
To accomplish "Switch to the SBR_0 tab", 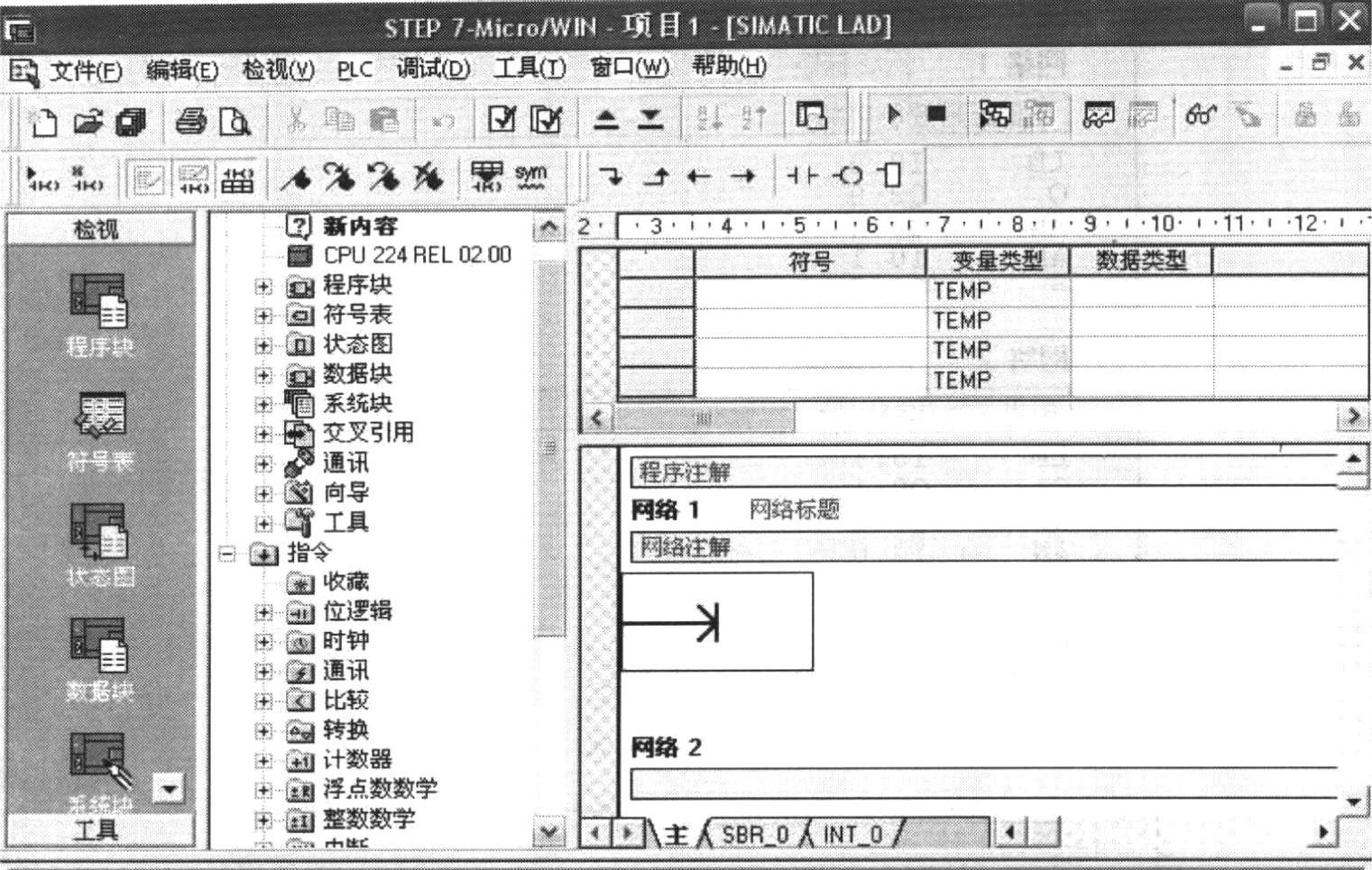I will [756, 834].
